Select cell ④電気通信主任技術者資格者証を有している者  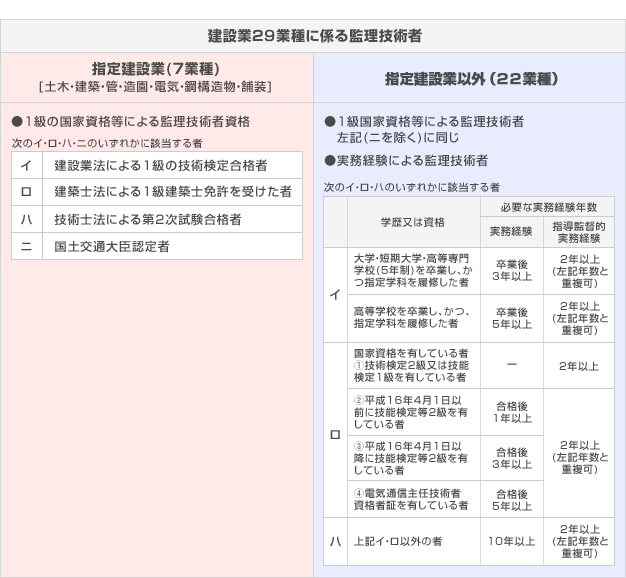click(x=414, y=499)
